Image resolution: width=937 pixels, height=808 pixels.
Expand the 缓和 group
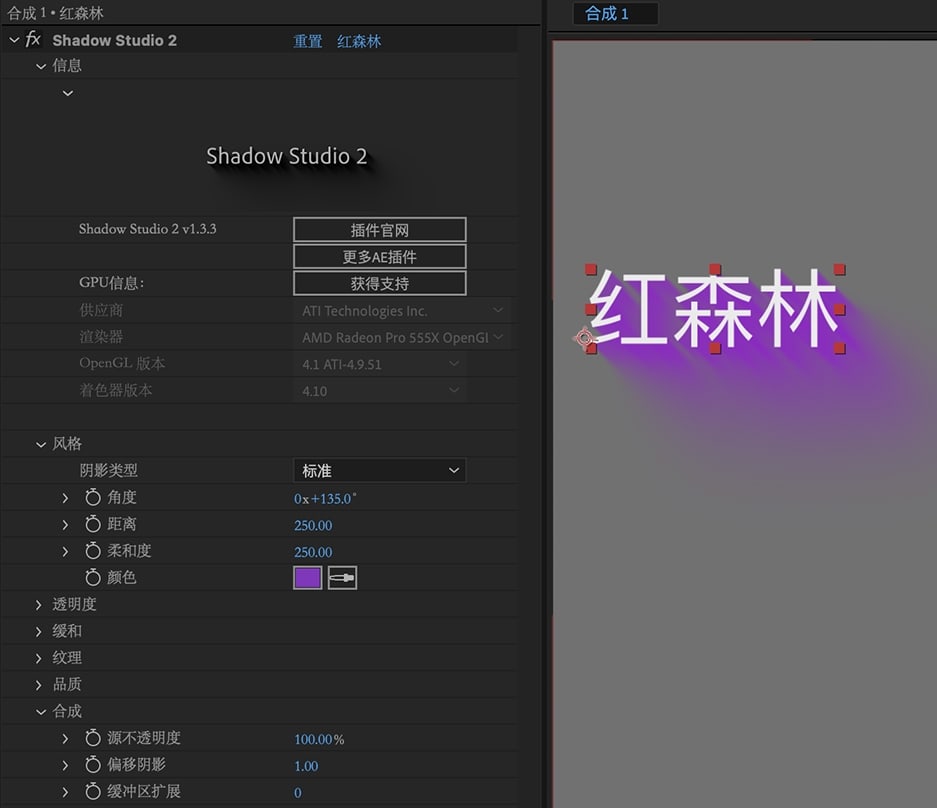[x=39, y=631]
